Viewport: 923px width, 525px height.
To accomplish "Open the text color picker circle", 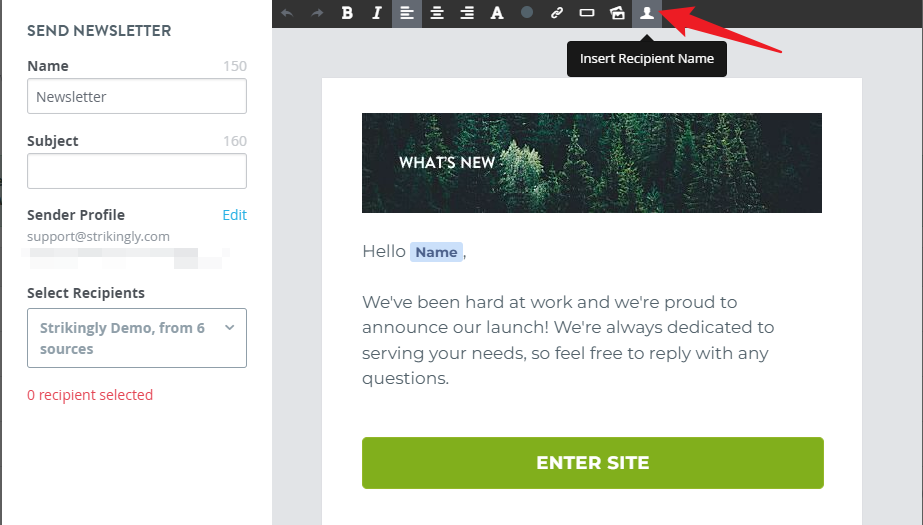I will click(527, 12).
